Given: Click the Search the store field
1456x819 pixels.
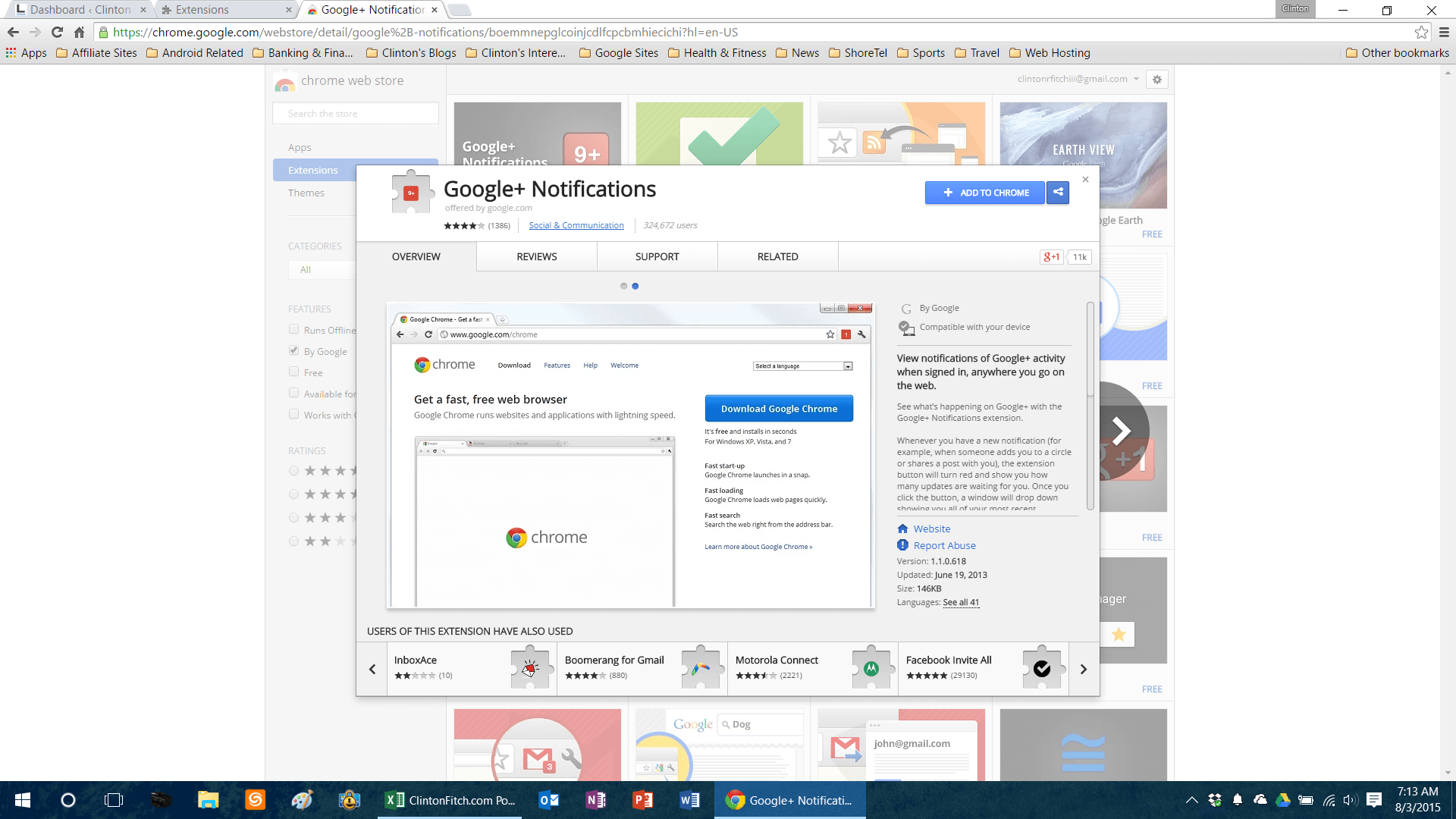Looking at the screenshot, I should pyautogui.click(x=356, y=113).
